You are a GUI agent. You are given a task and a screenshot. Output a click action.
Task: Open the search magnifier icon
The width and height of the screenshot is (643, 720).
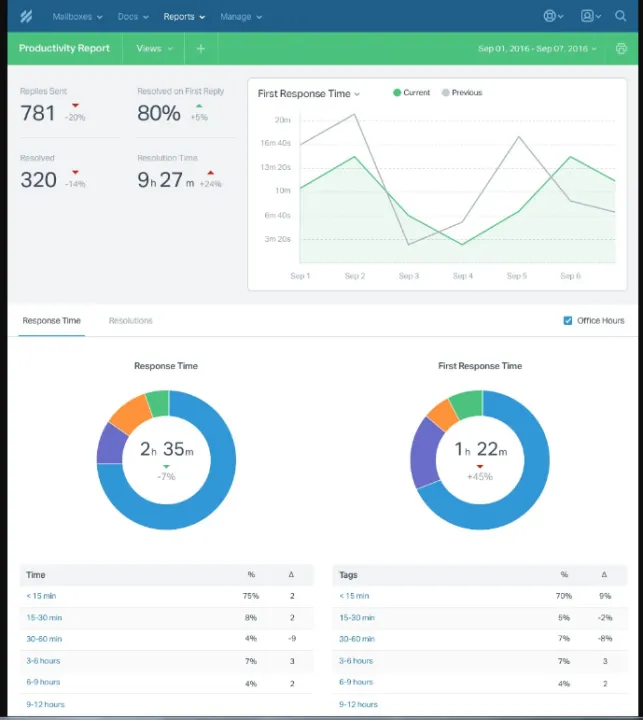[621, 16]
